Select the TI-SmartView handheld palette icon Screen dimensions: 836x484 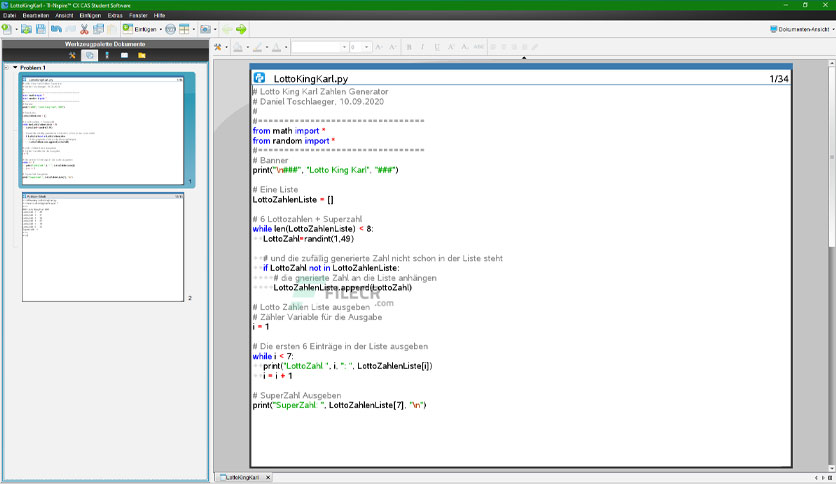[107, 55]
